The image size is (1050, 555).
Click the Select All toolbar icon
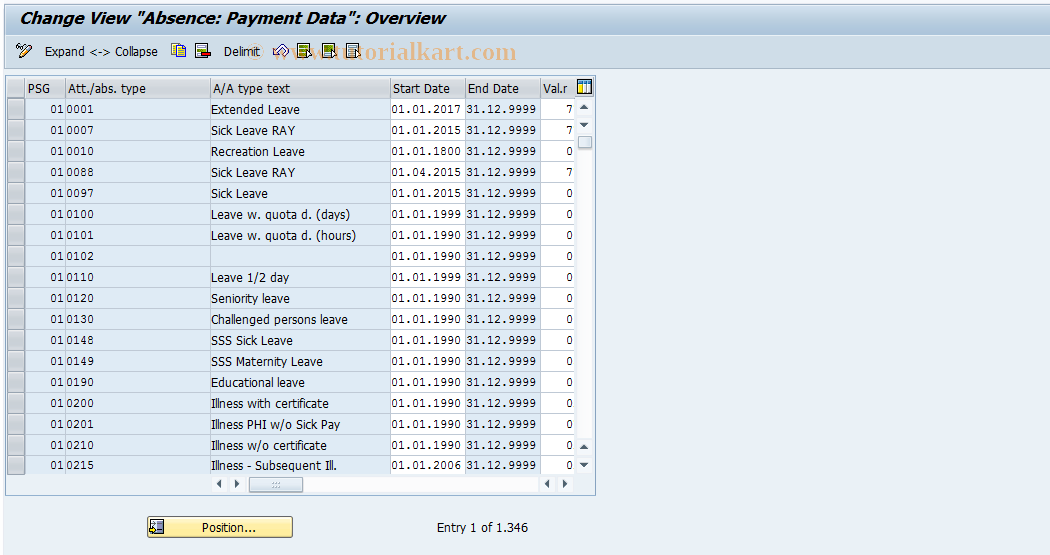point(304,51)
